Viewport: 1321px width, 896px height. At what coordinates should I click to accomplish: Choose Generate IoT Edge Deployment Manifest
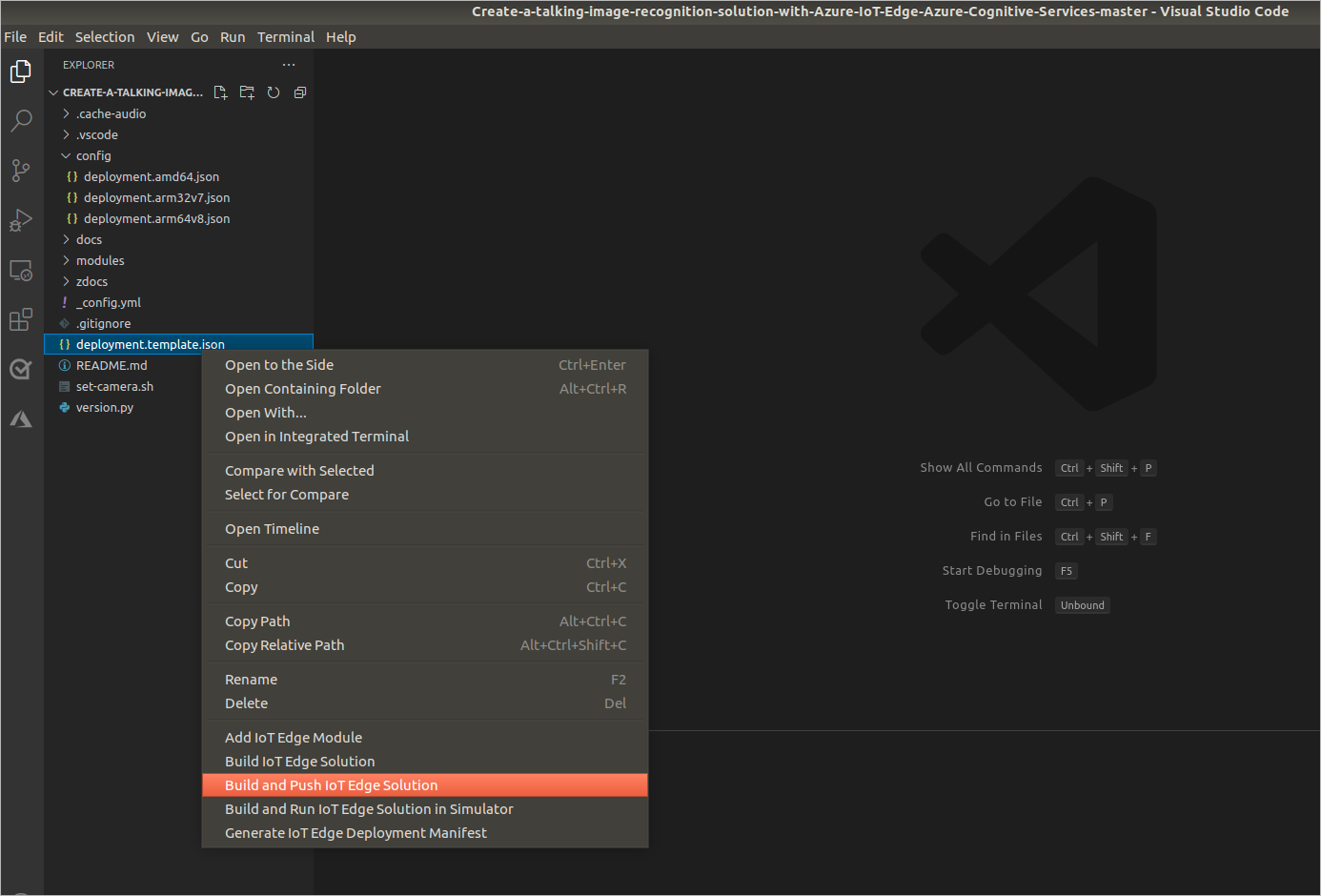(425, 833)
